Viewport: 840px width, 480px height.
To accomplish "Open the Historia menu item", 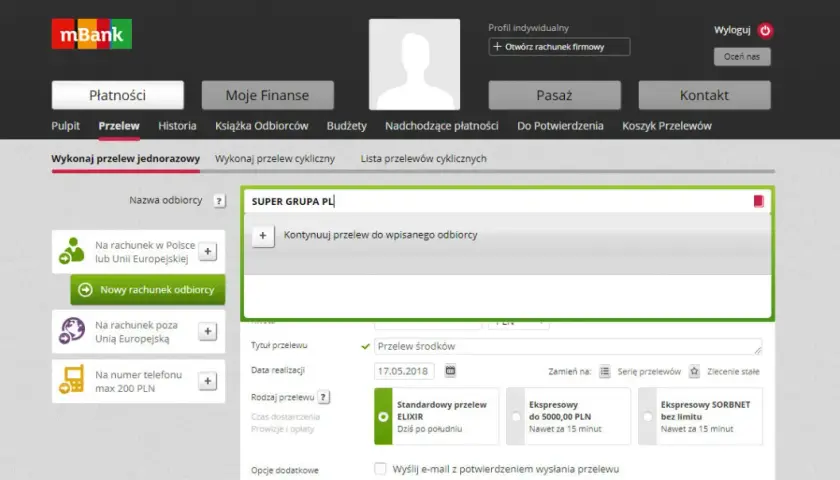I will coord(177,126).
